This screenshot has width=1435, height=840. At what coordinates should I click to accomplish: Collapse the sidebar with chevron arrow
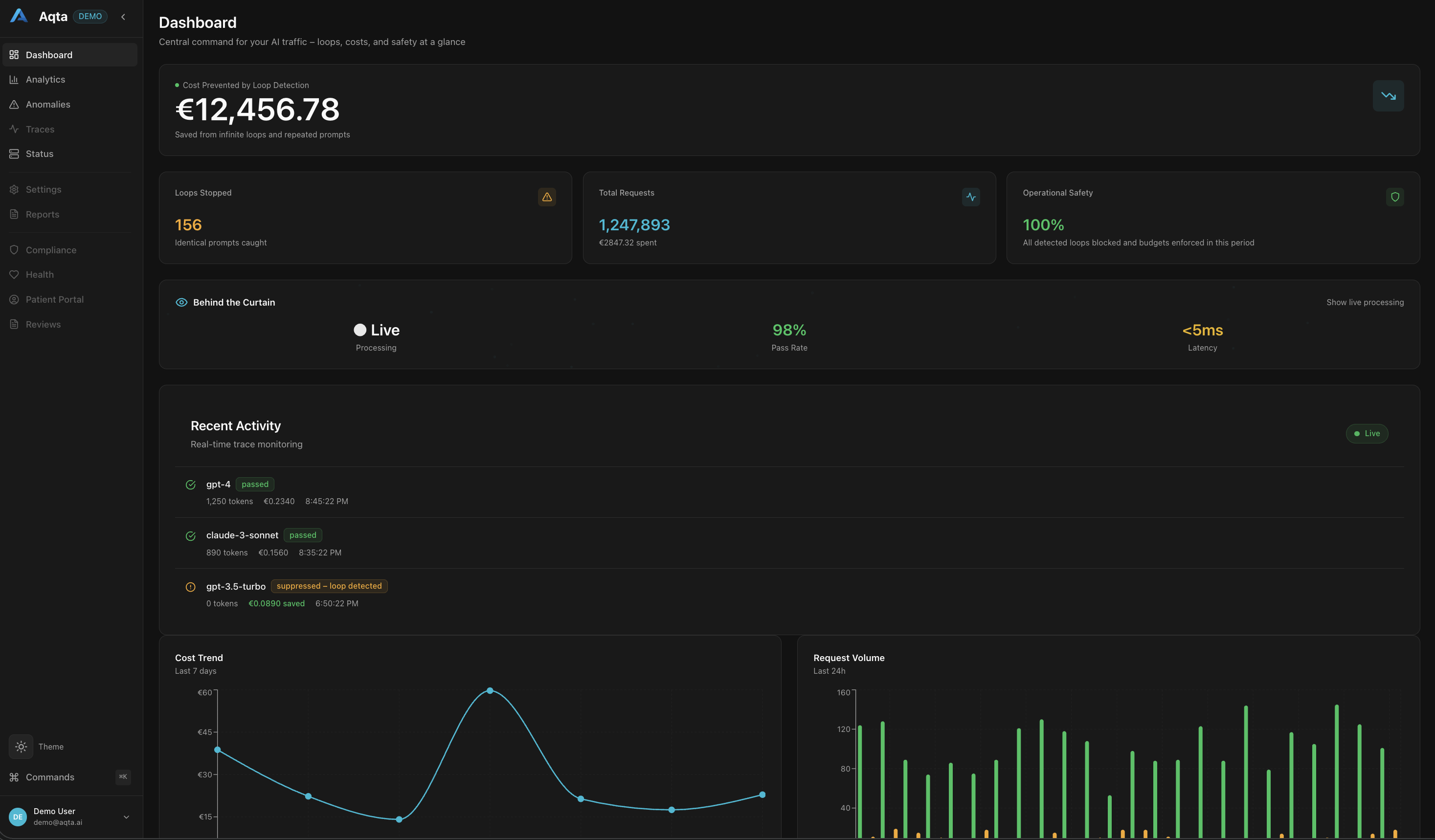(123, 17)
